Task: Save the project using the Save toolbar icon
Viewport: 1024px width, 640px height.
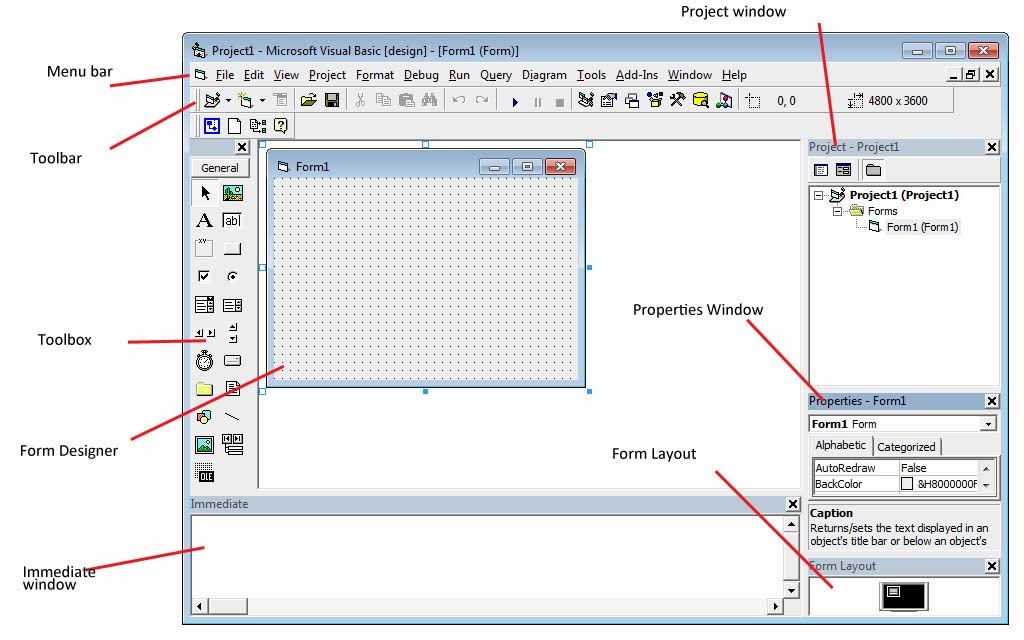Action: [x=333, y=100]
